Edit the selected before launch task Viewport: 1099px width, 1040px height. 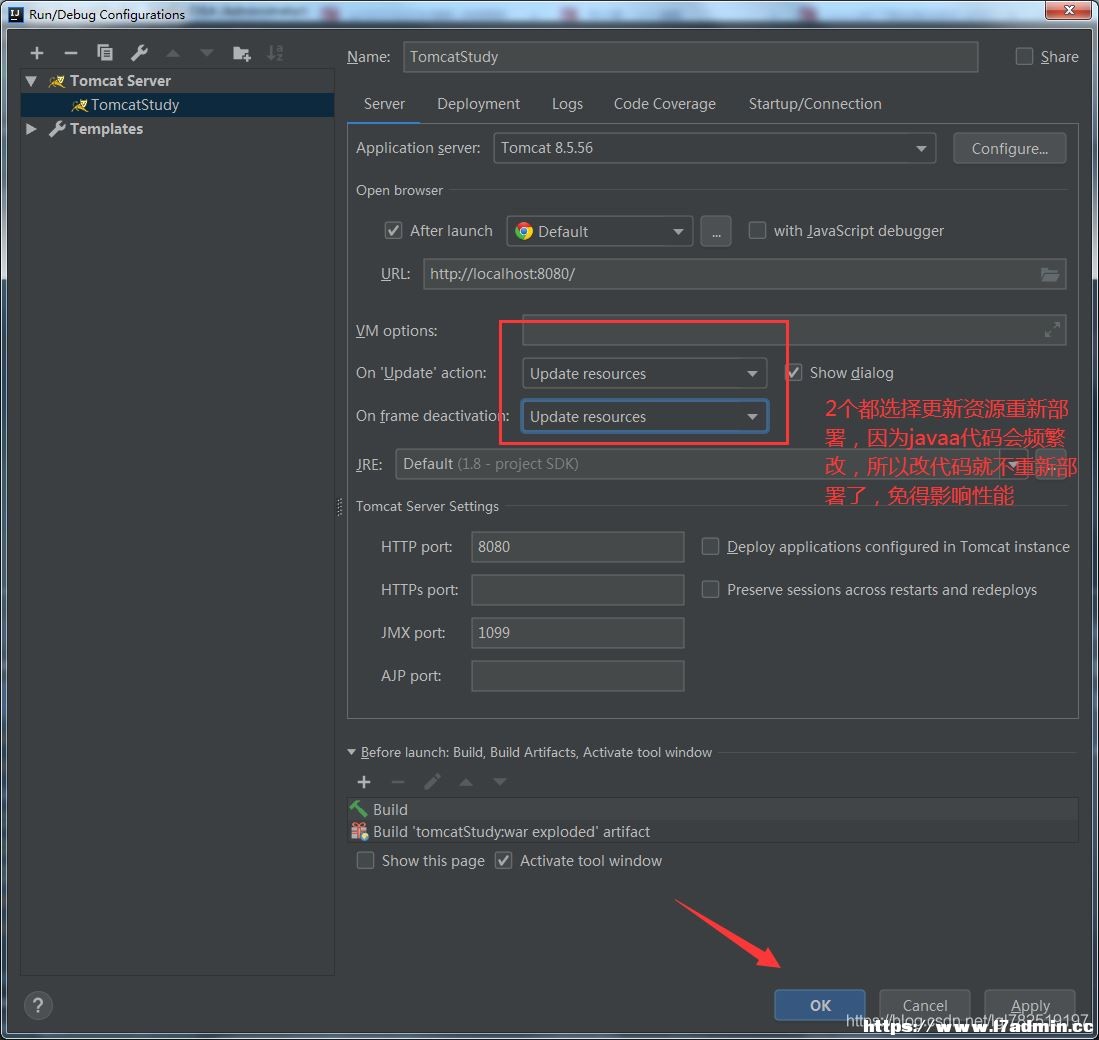[432, 781]
